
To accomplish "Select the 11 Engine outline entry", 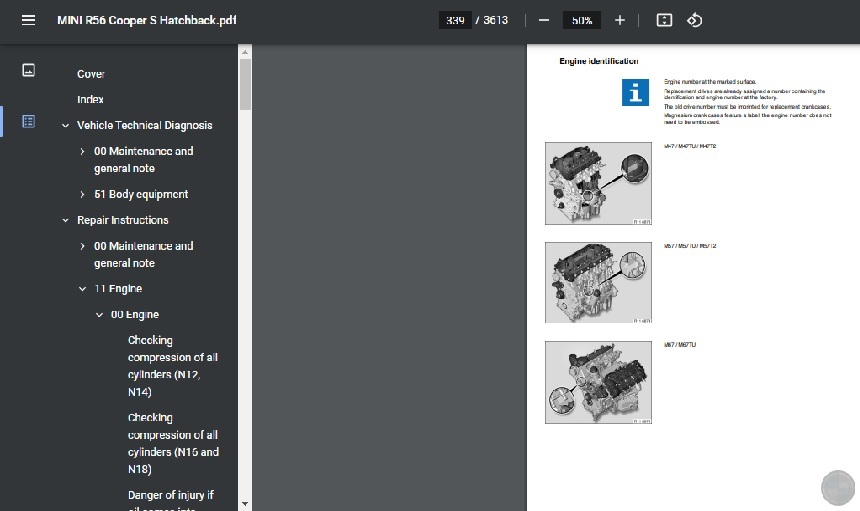I will click(x=118, y=288).
